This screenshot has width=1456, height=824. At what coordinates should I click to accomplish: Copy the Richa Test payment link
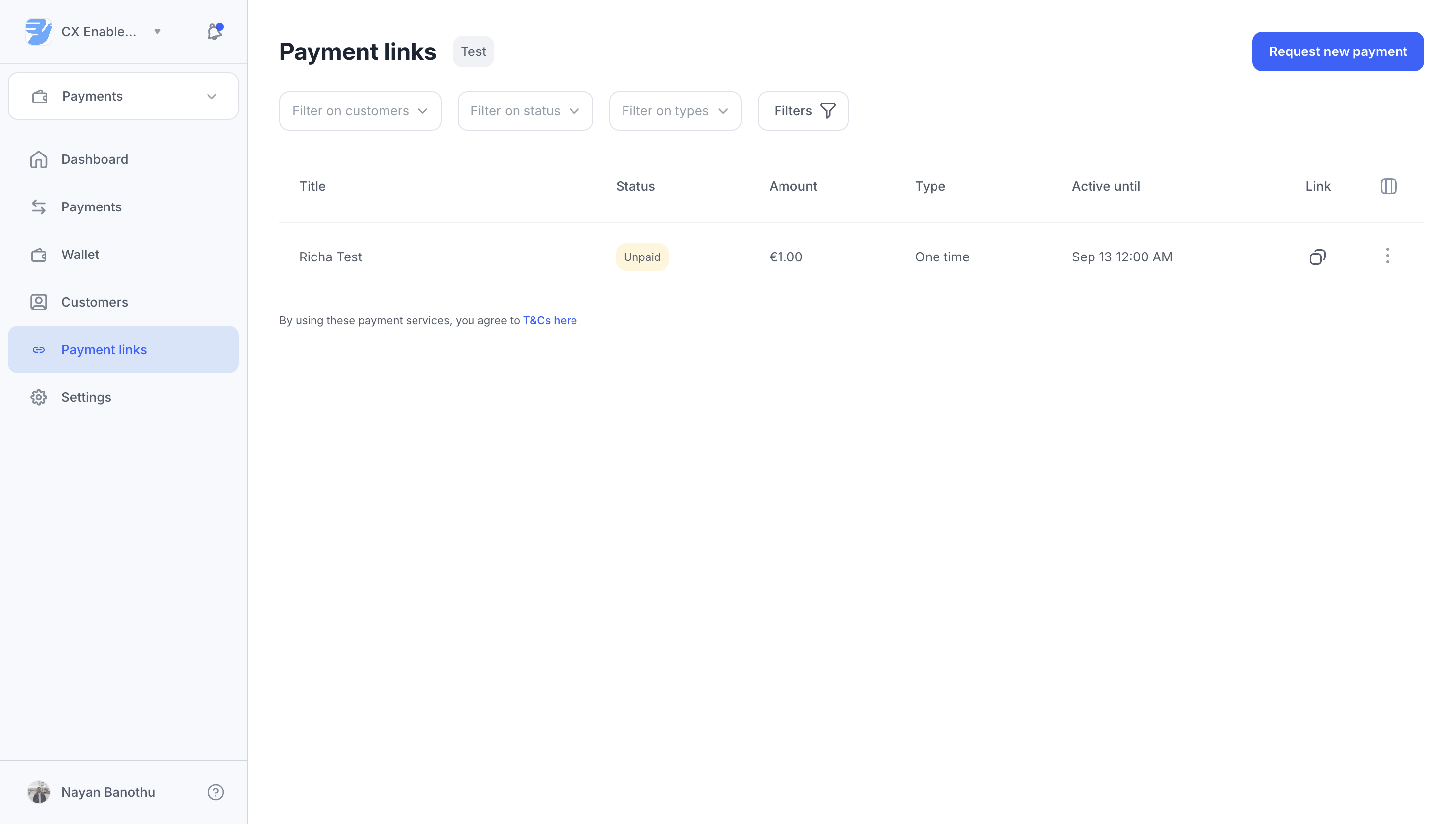pyautogui.click(x=1317, y=257)
